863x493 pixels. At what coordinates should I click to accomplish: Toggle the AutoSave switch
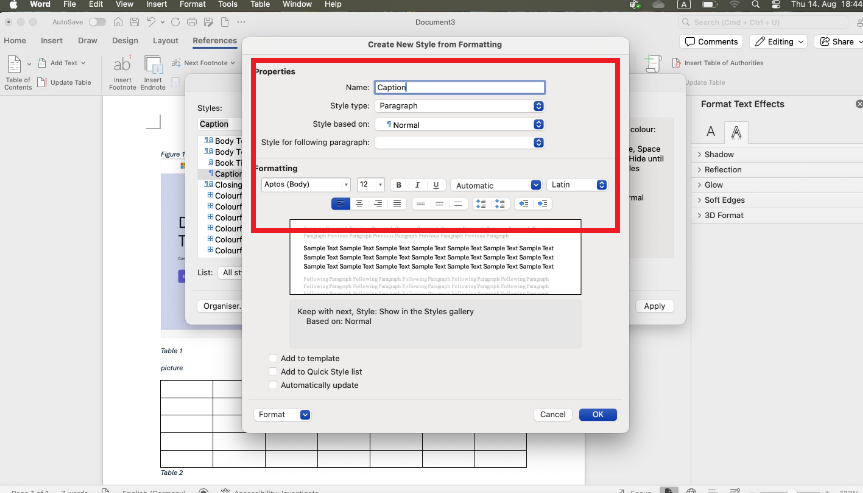97,22
